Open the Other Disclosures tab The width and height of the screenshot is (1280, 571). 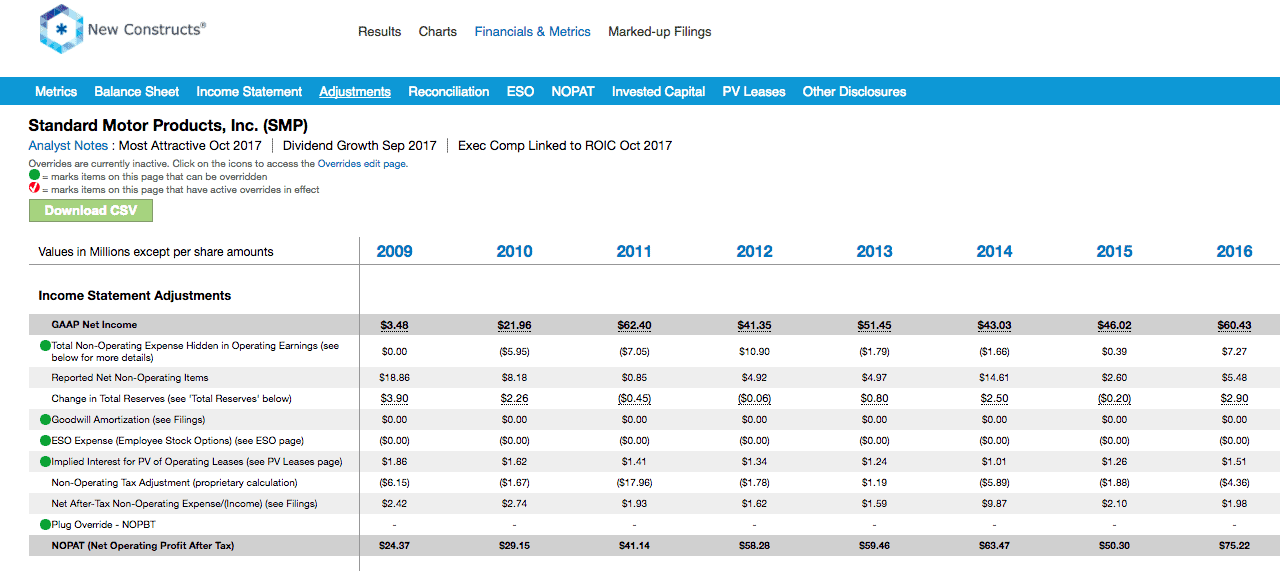[854, 91]
